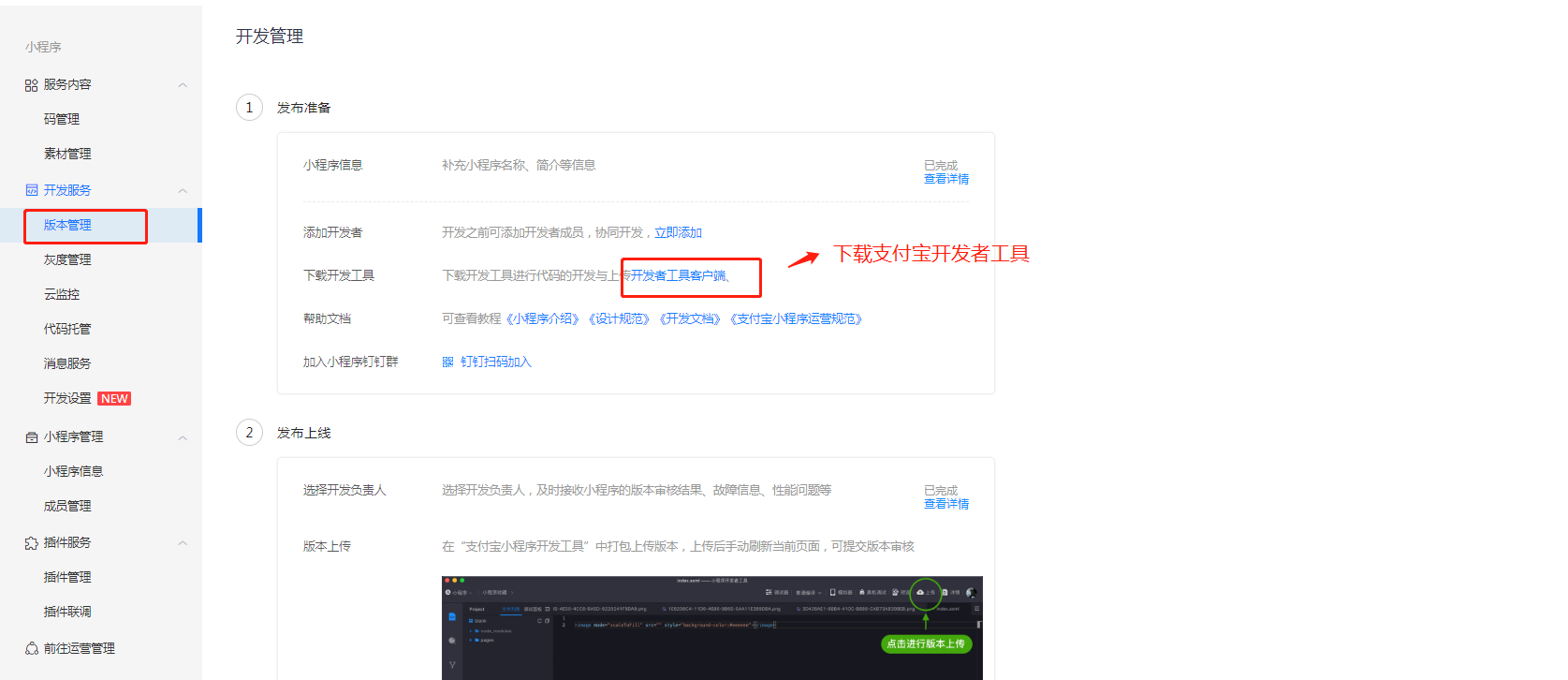Viewport: 1568px width, 680px height.
Task: Click 已完成 status in 小程序信息 row
Action: (941, 166)
